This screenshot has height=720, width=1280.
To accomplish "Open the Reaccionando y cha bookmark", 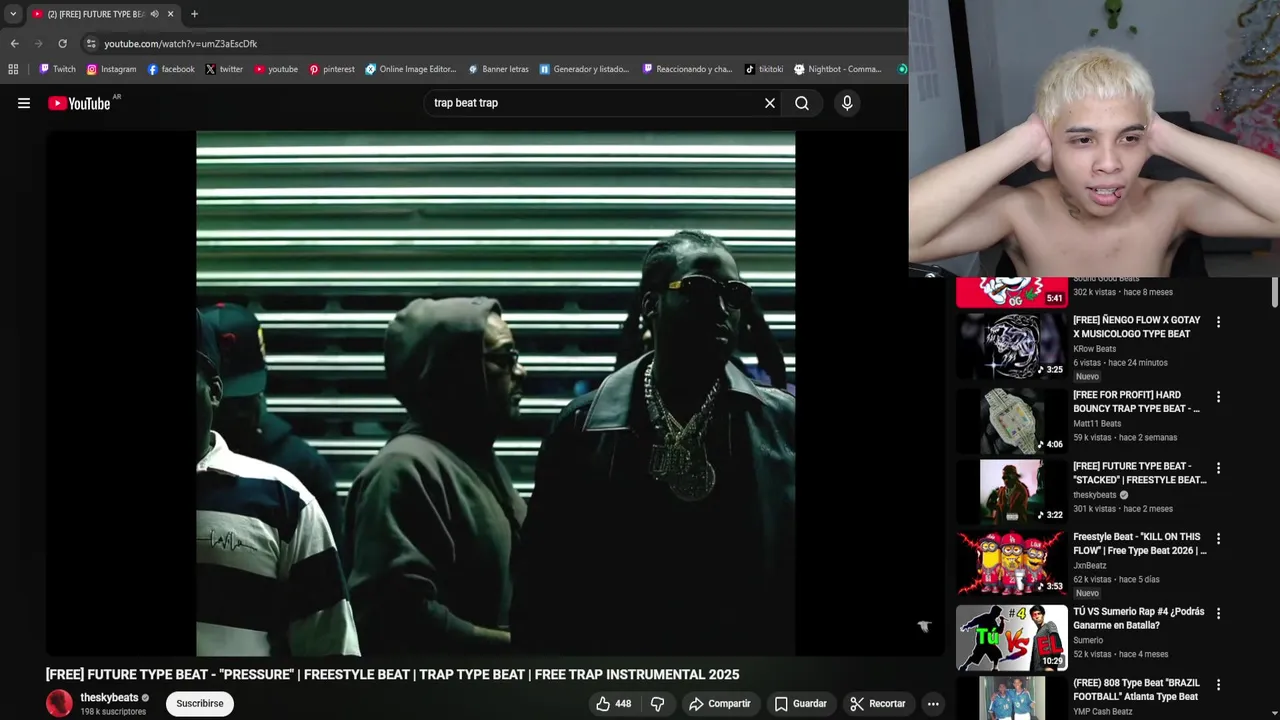I will (688, 69).
